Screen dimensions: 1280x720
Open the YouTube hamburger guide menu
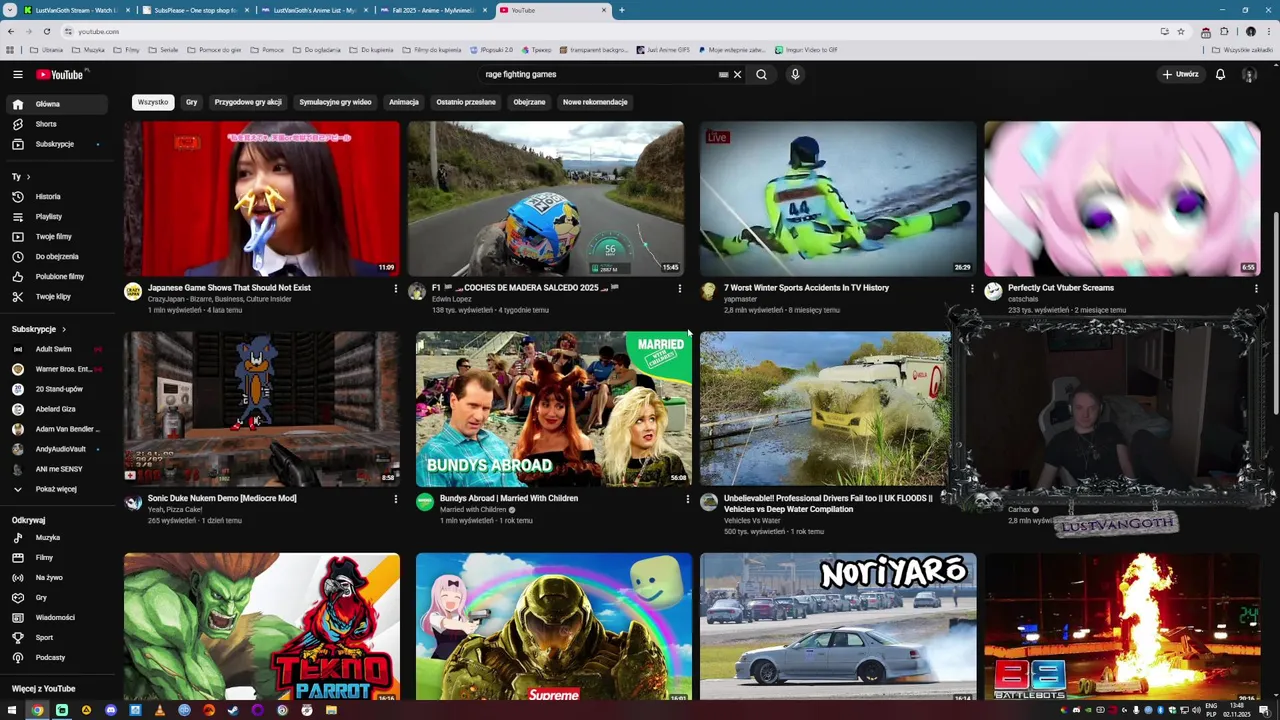tap(17, 74)
